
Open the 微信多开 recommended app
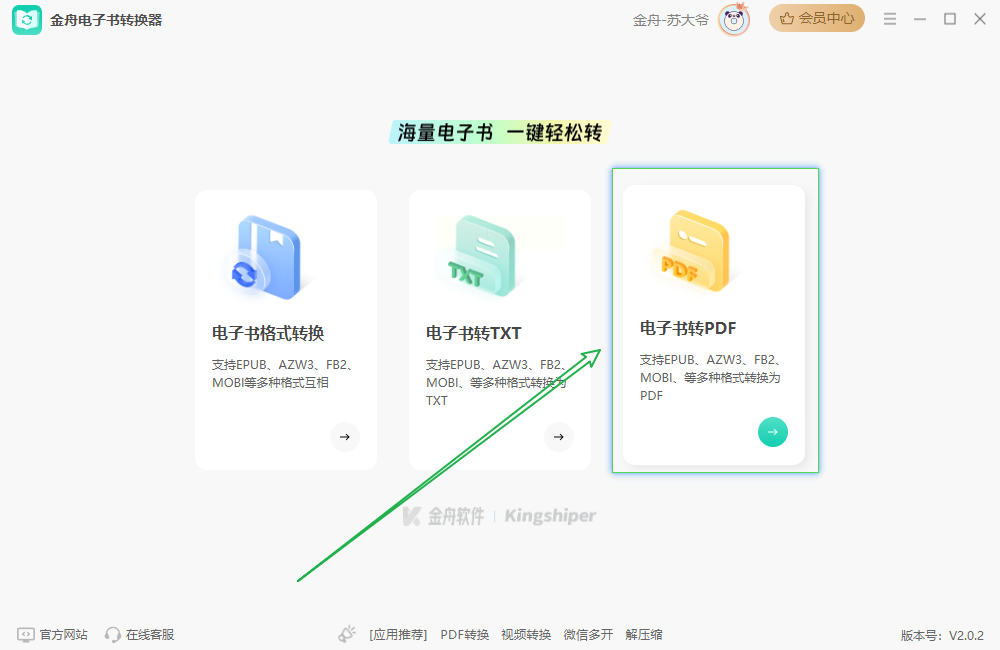tap(588, 635)
